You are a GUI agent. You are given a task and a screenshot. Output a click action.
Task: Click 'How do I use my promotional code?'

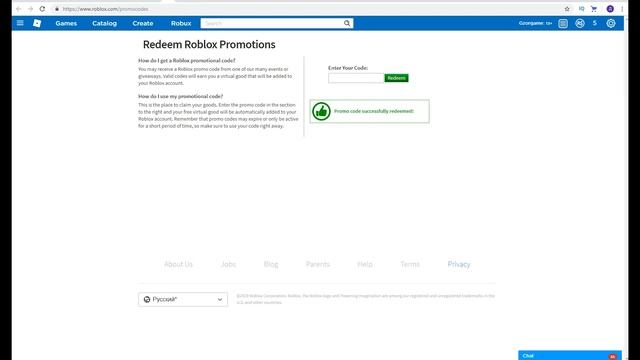point(180,96)
